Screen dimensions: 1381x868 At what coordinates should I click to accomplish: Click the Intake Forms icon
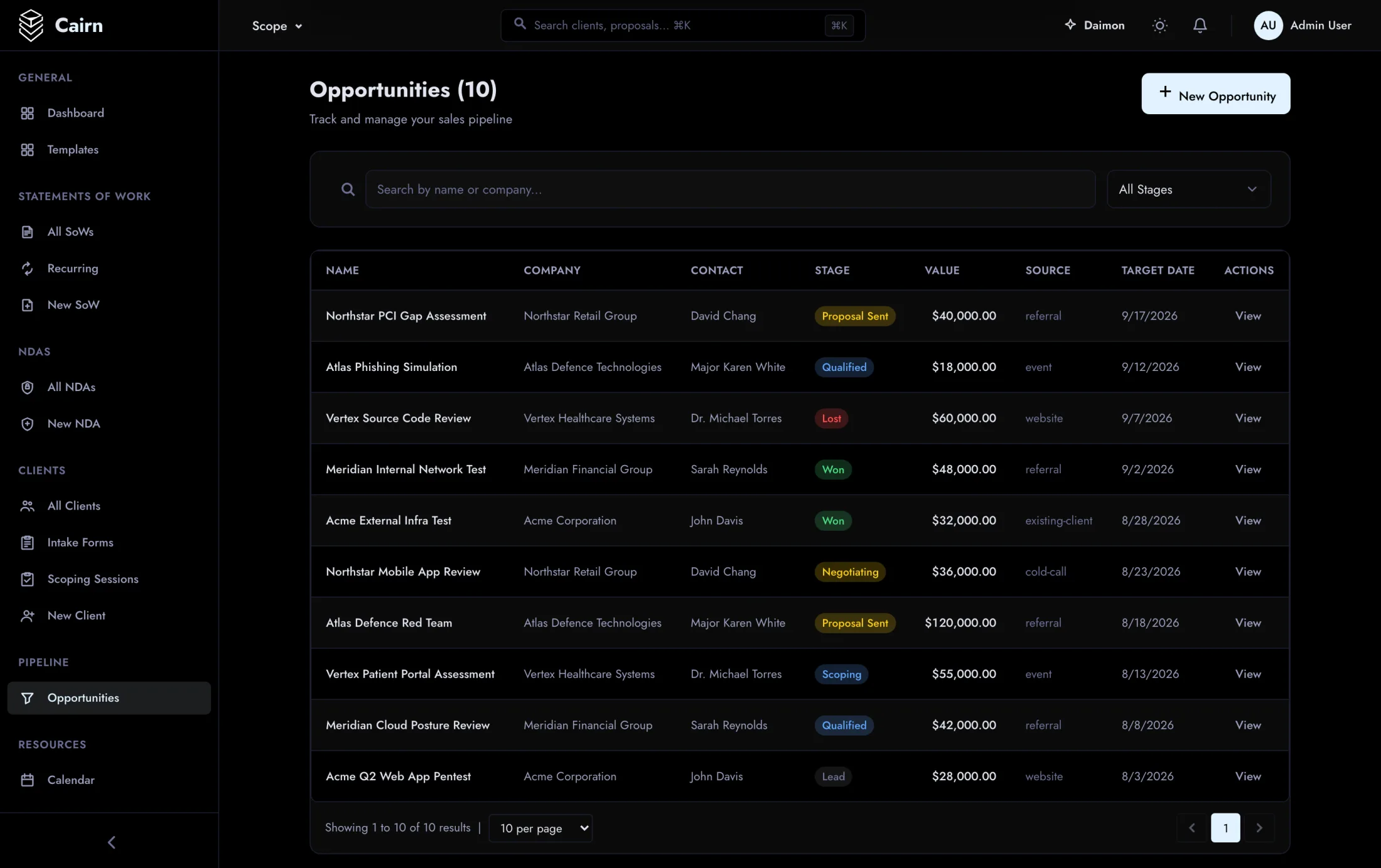(27, 543)
